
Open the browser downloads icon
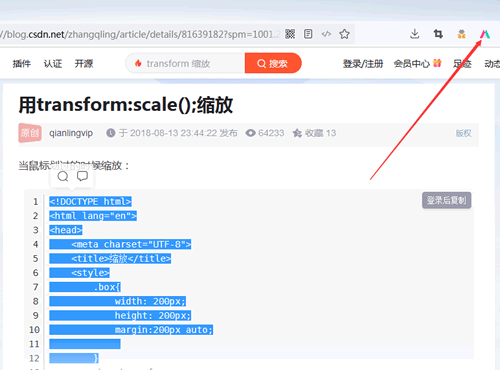click(x=415, y=34)
